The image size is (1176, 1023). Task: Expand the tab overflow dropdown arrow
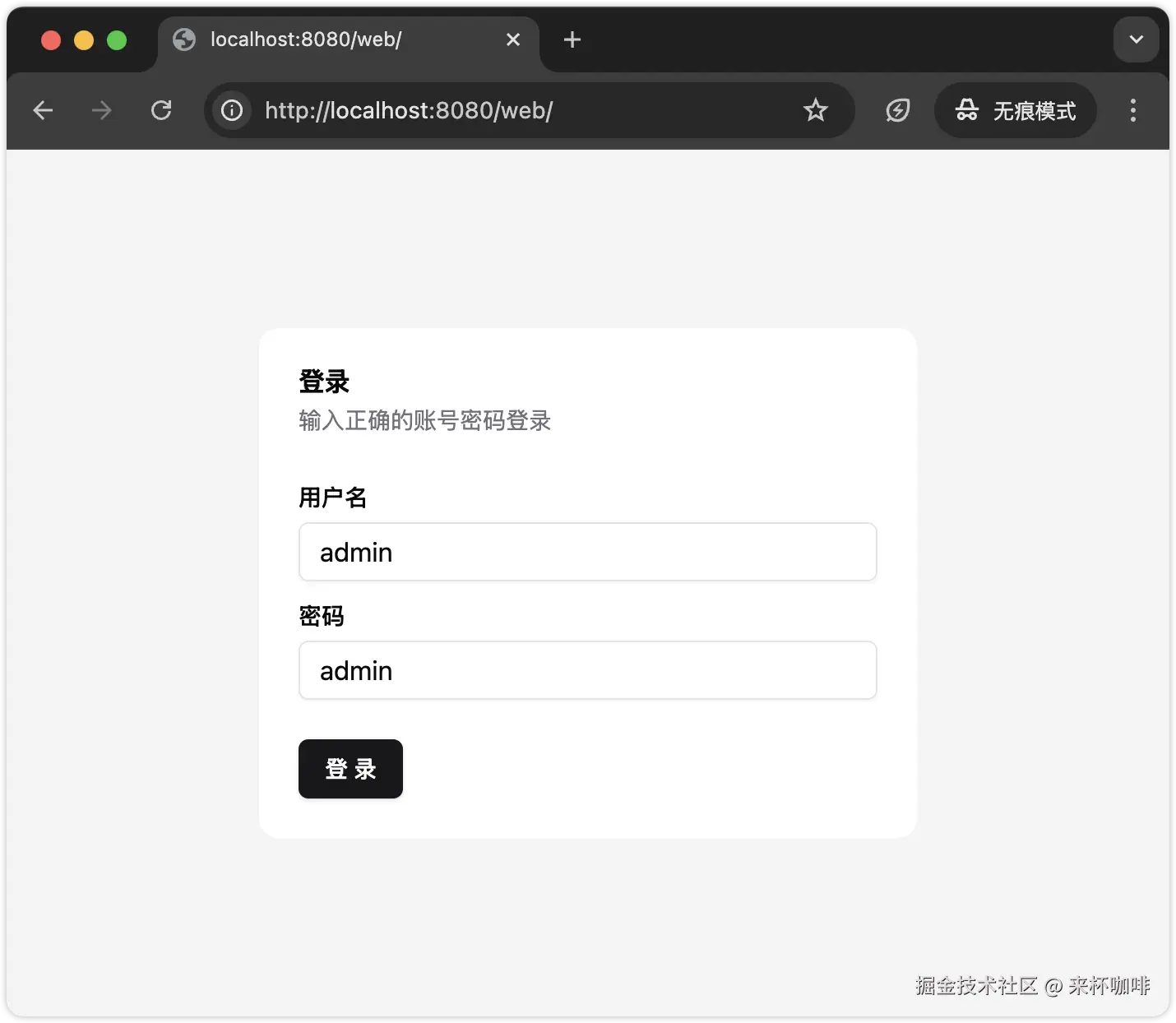pyautogui.click(x=1136, y=39)
